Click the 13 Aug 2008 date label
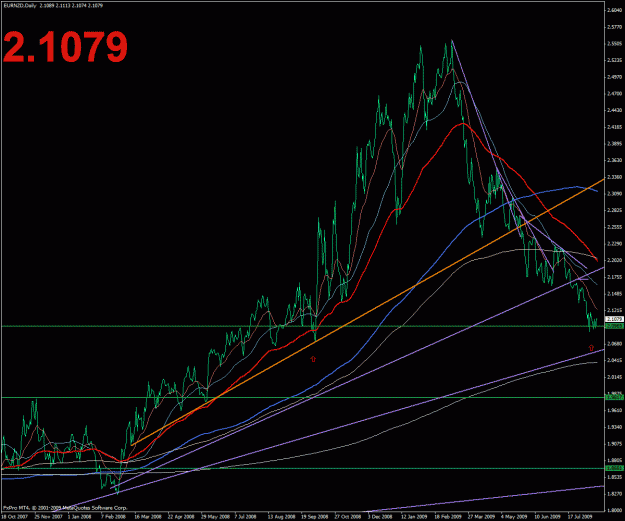Viewport: 625px width, 521px height. coord(281,517)
